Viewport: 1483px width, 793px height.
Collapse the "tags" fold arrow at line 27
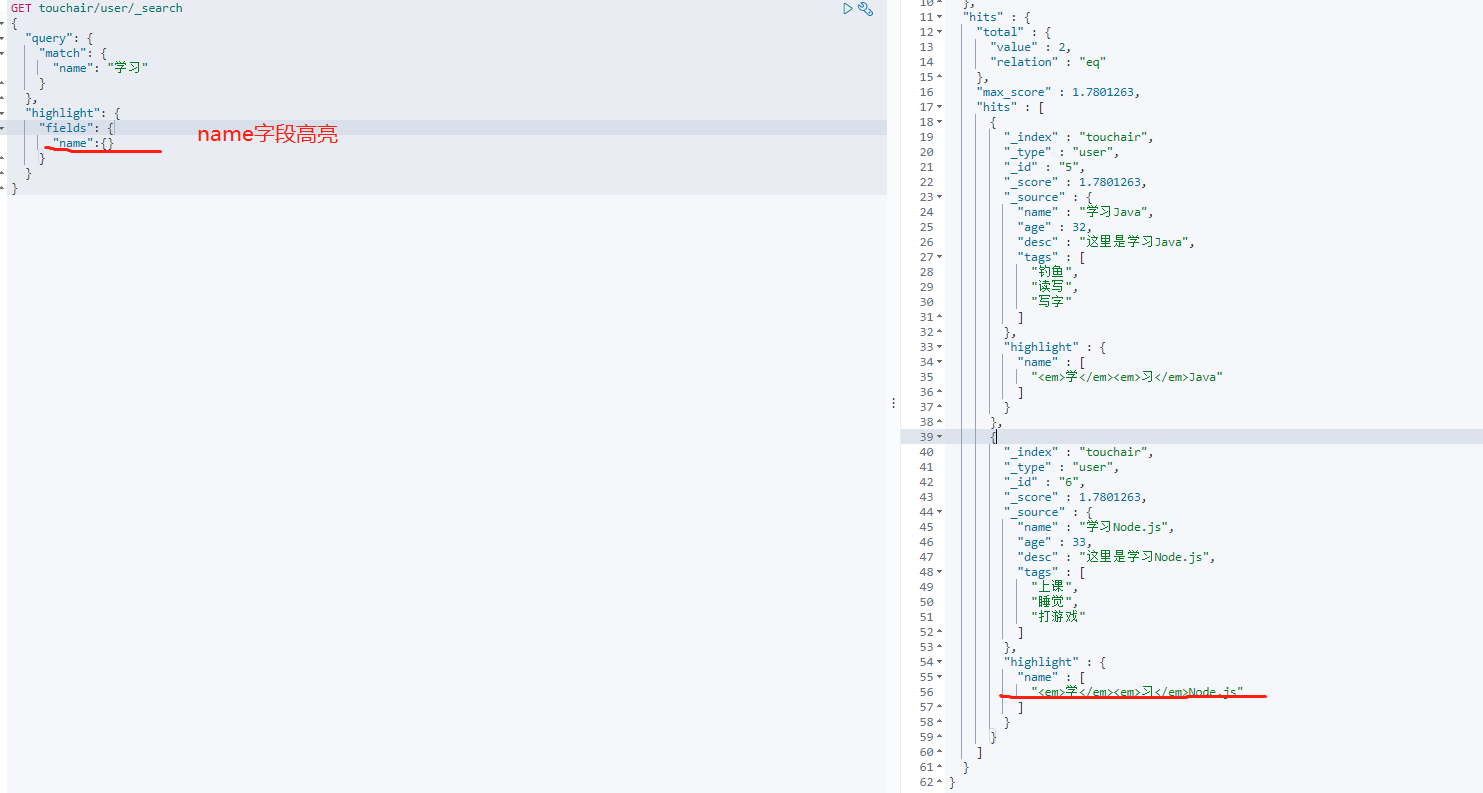pos(939,257)
